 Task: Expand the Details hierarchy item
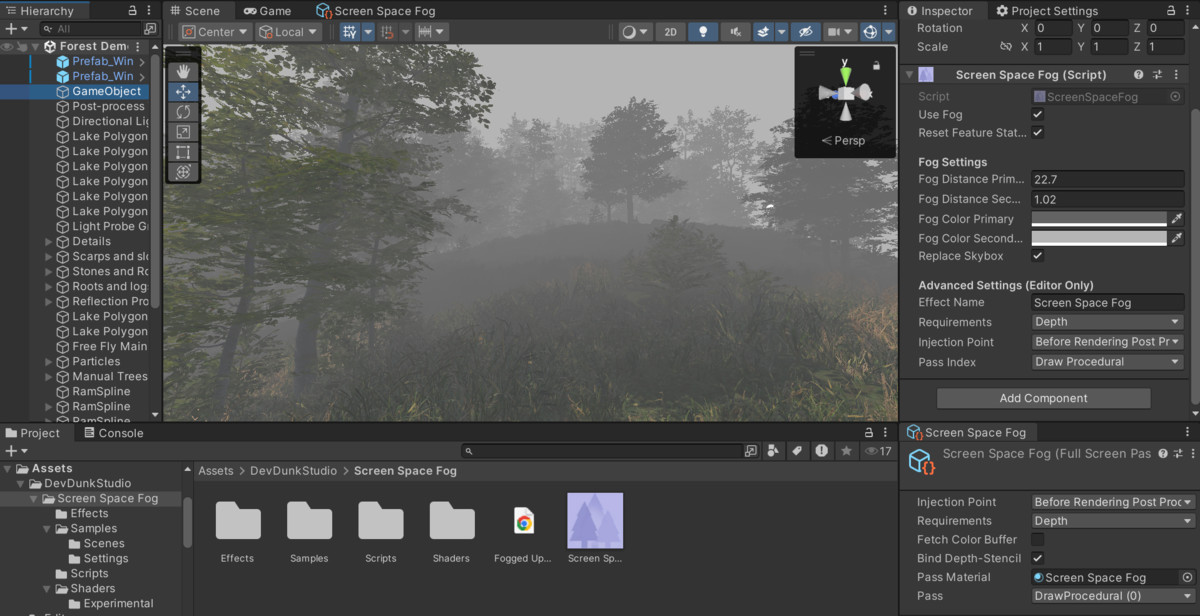click(x=49, y=242)
